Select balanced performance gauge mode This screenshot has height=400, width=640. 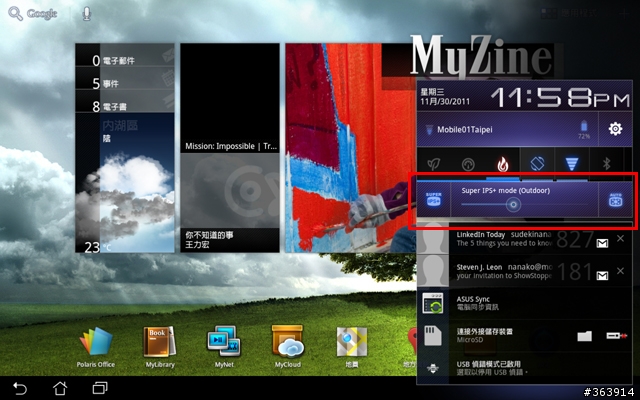point(468,164)
